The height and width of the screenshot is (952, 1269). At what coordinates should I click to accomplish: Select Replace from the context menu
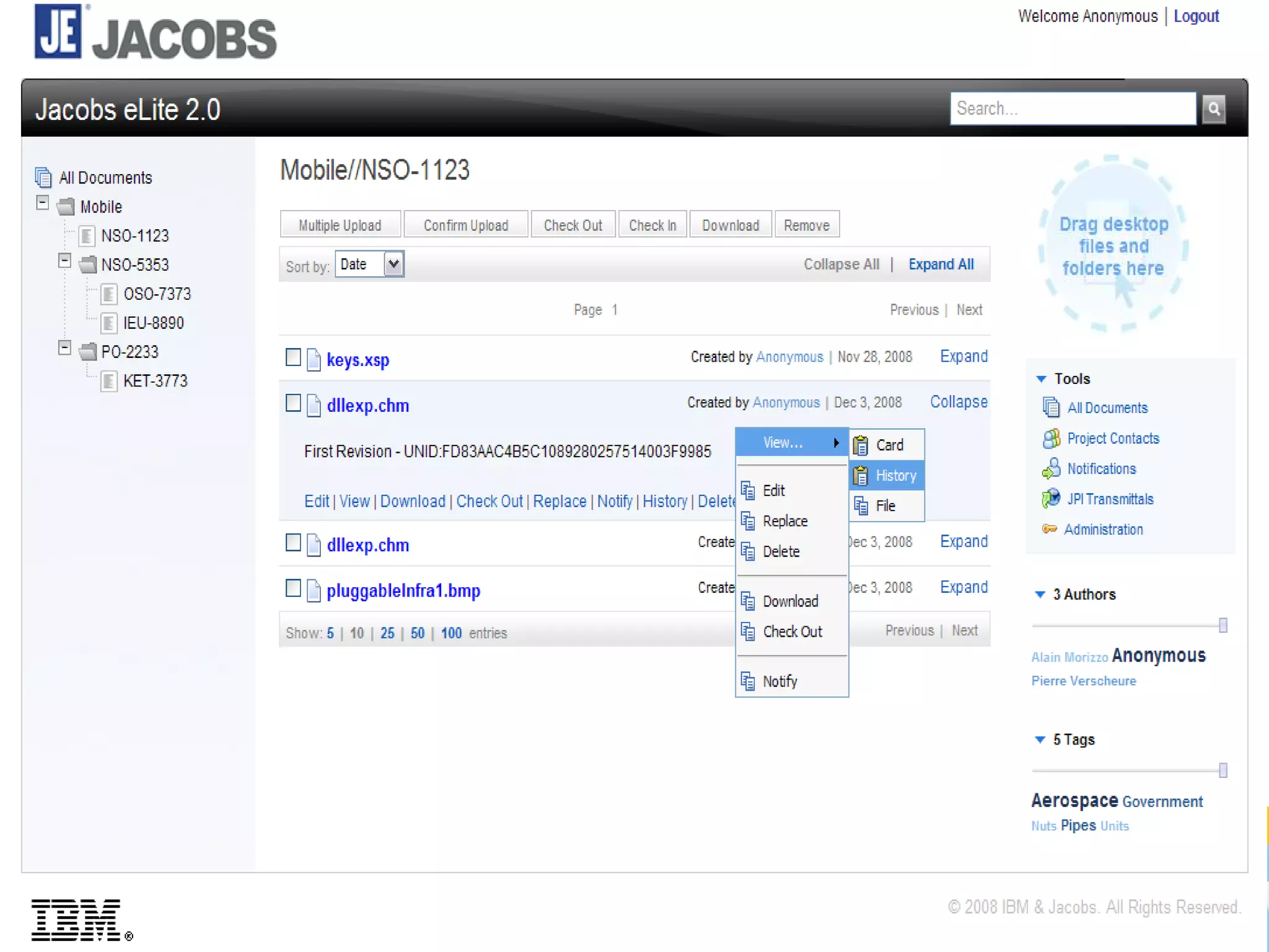pos(792,521)
